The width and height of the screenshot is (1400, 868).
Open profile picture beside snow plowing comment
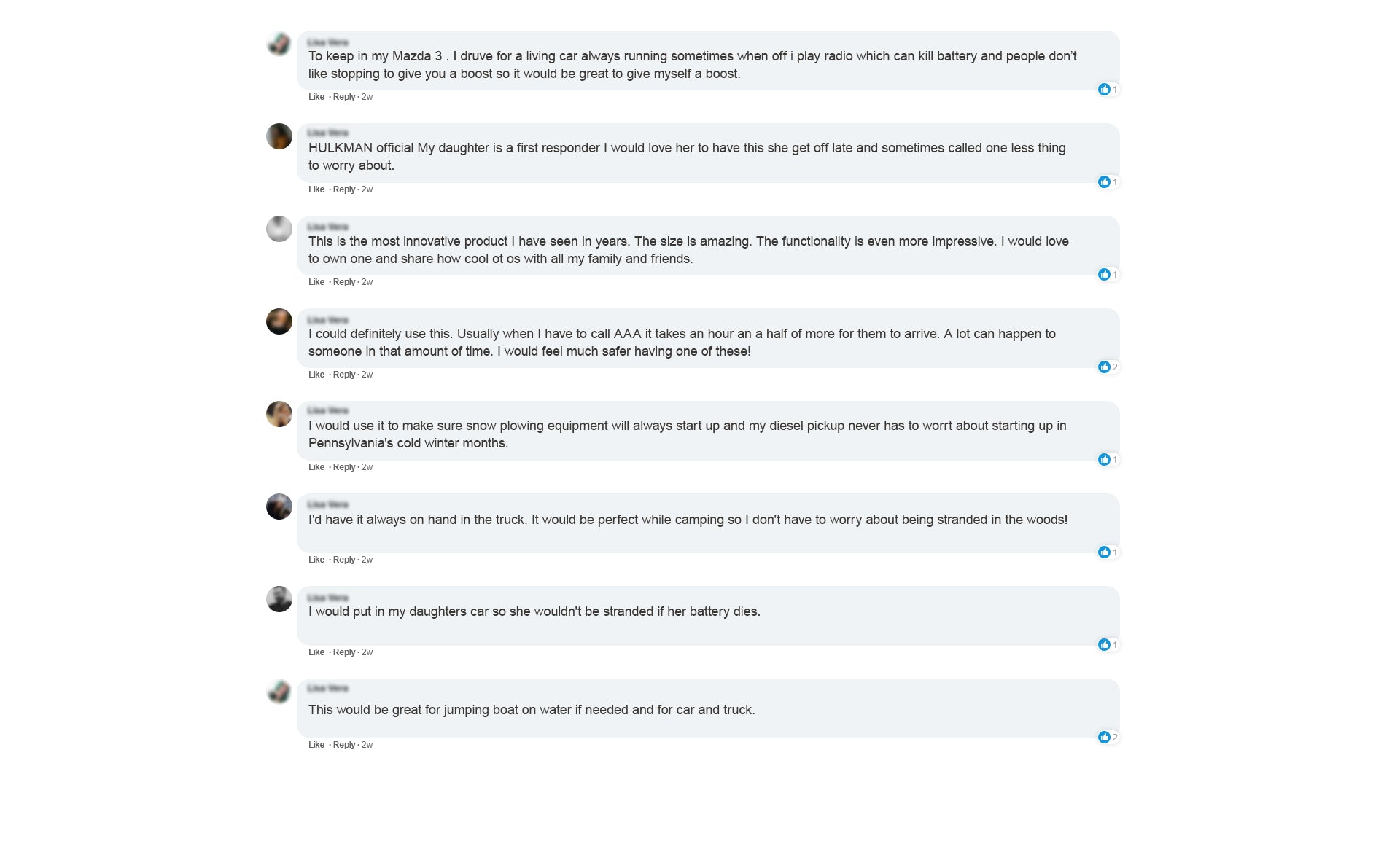279,414
